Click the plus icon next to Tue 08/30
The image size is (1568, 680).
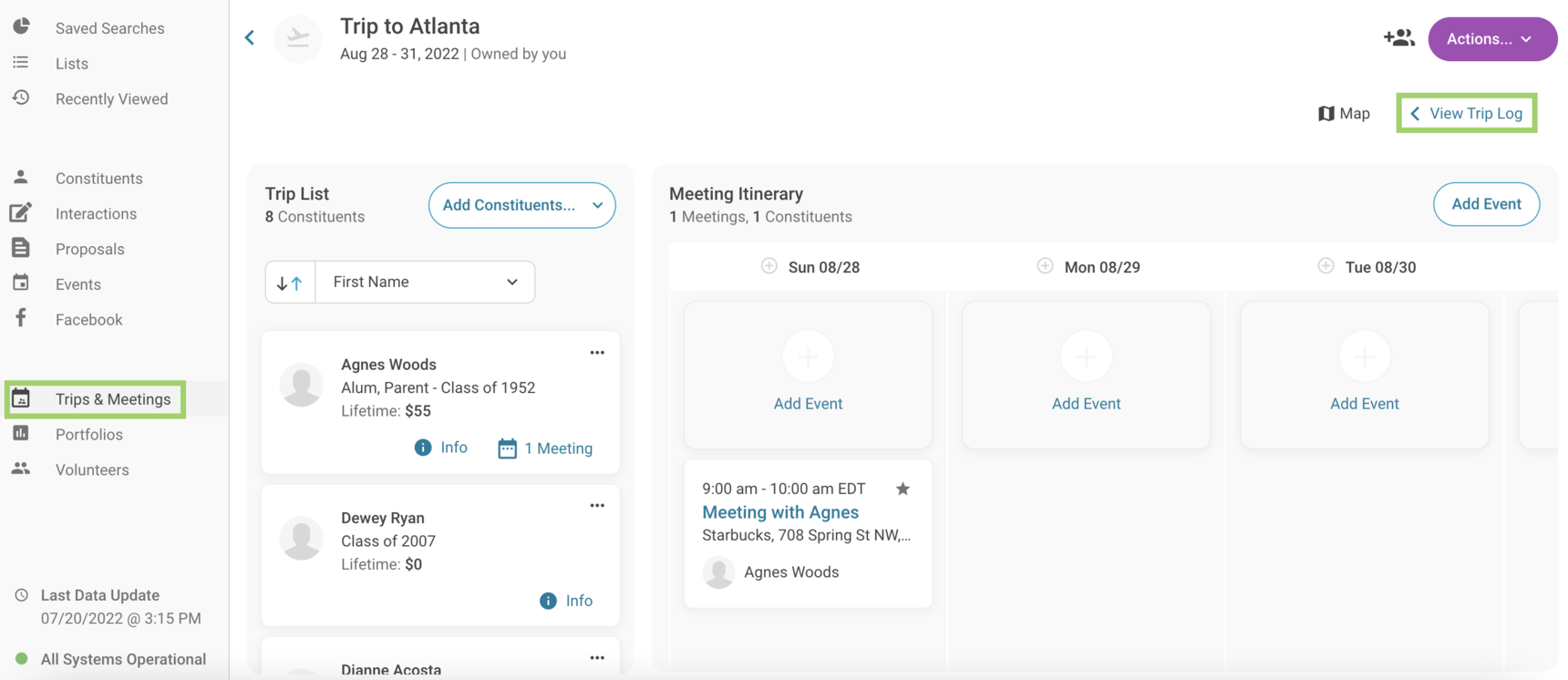click(1326, 266)
